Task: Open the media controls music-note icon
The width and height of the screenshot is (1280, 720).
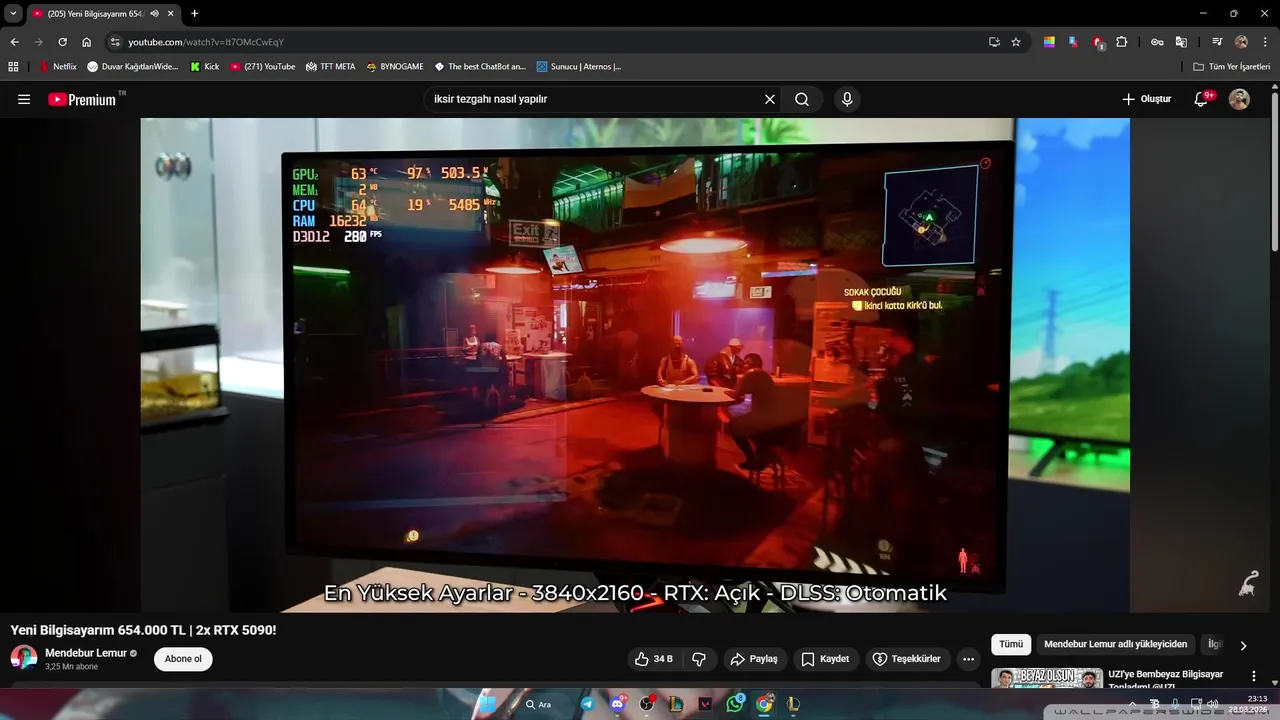Action: pos(1217,42)
